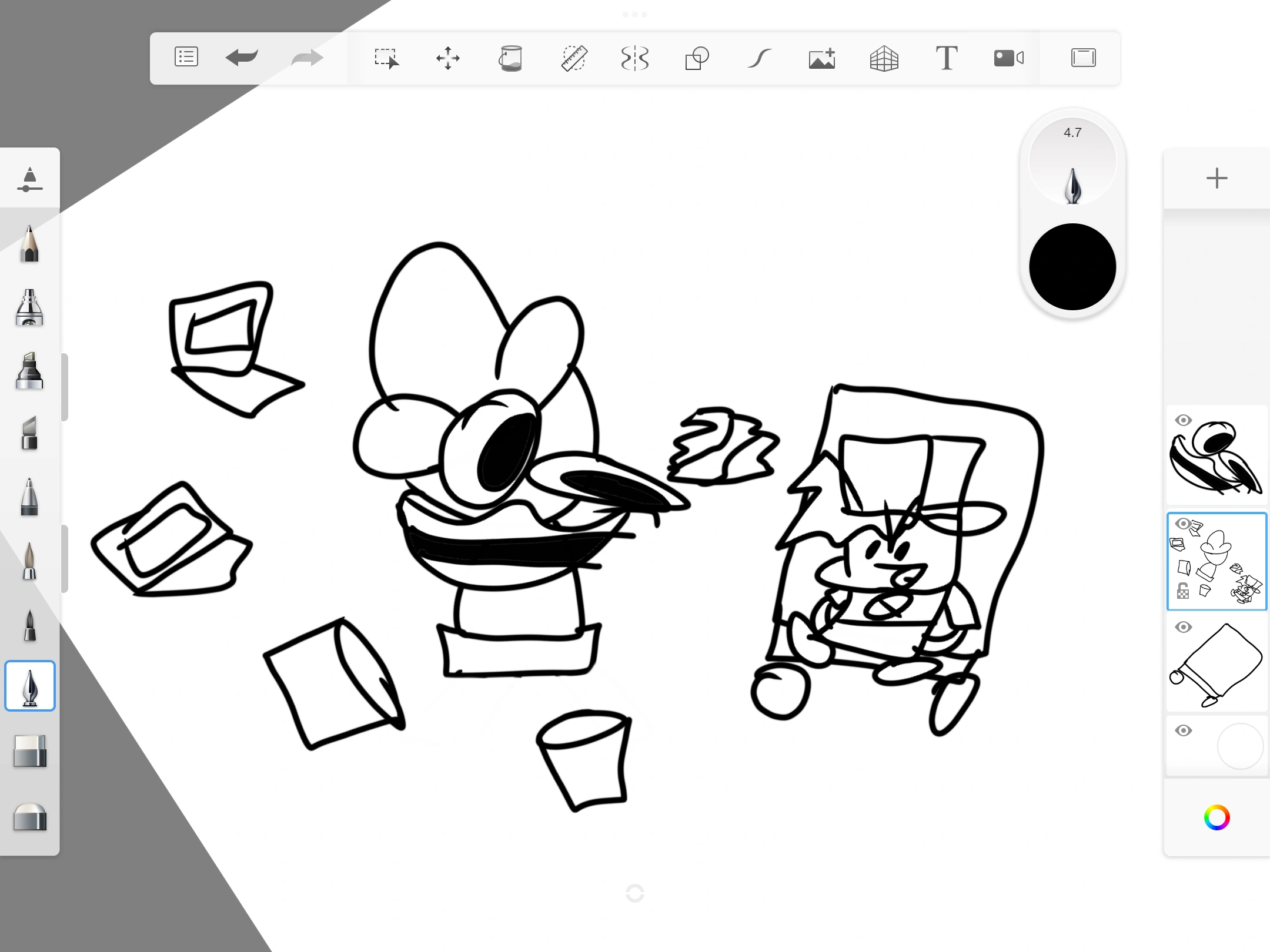Image resolution: width=1270 pixels, height=952 pixels.
Task: Open the brush library settings
Action: pos(29,179)
